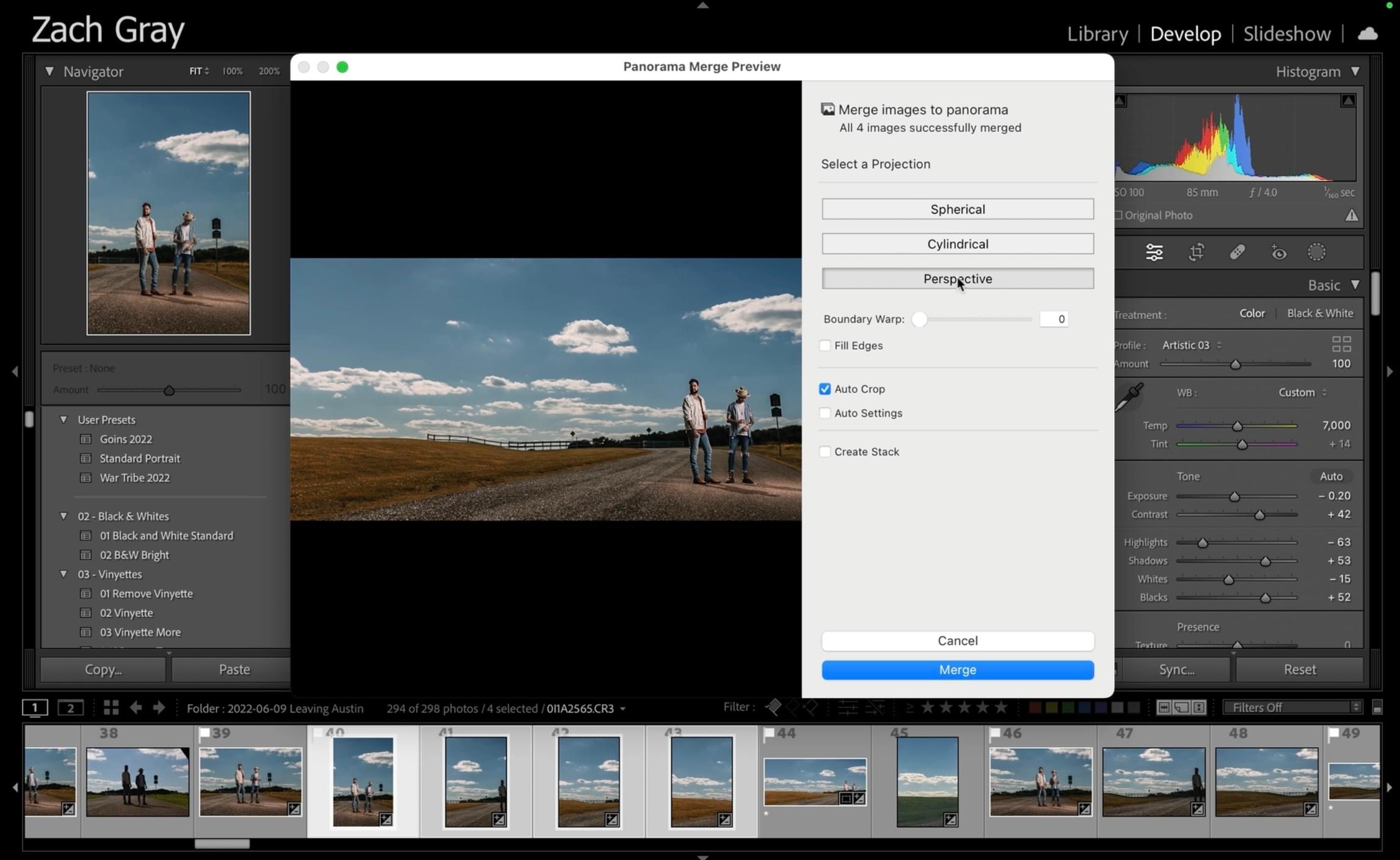This screenshot has height=860, width=1400.
Task: Switch to the Library module
Action: click(x=1097, y=34)
